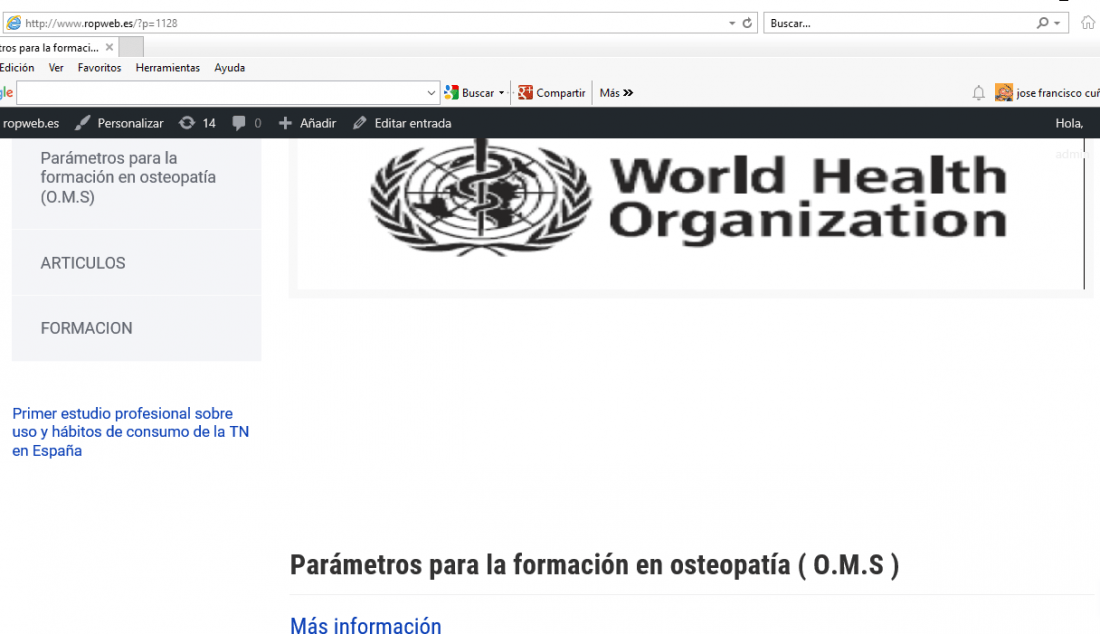The height and width of the screenshot is (634, 1100).
Task: Open the notifications bell icon
Action: pos(979,93)
